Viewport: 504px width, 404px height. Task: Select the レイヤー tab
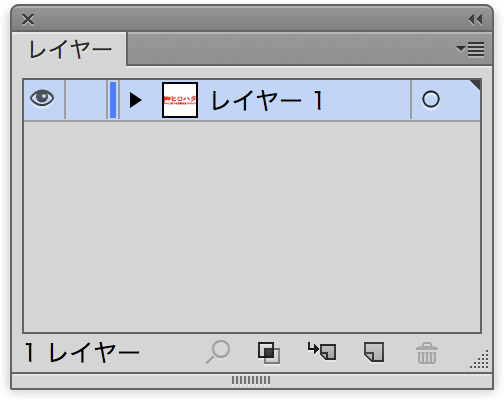tap(70, 49)
